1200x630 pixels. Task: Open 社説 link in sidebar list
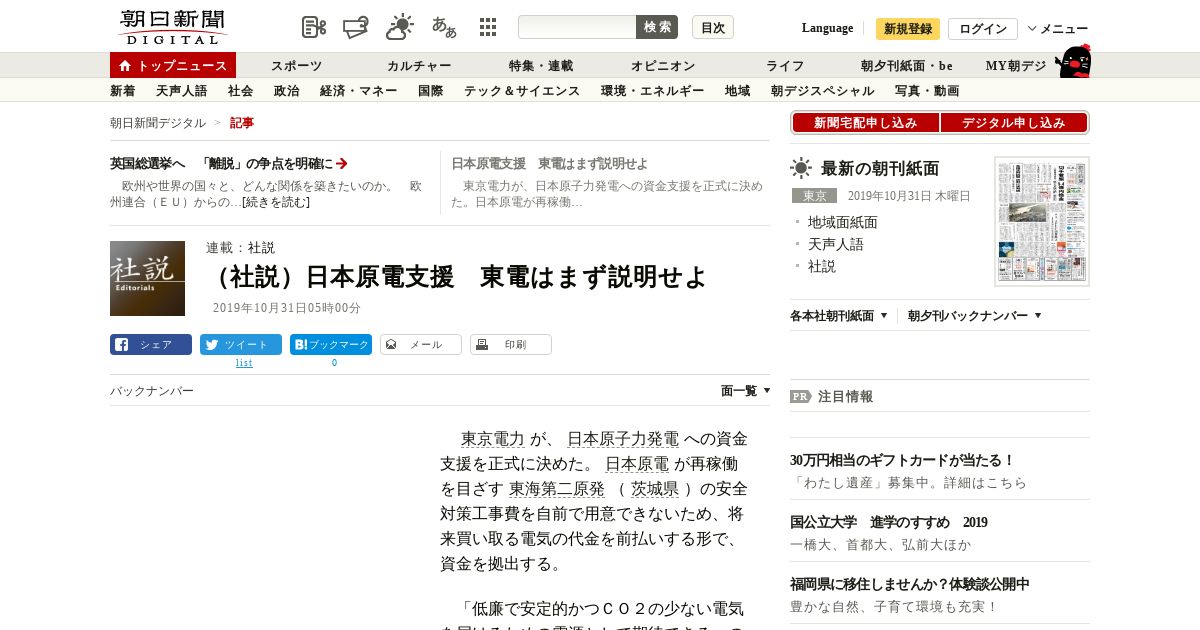click(x=822, y=266)
